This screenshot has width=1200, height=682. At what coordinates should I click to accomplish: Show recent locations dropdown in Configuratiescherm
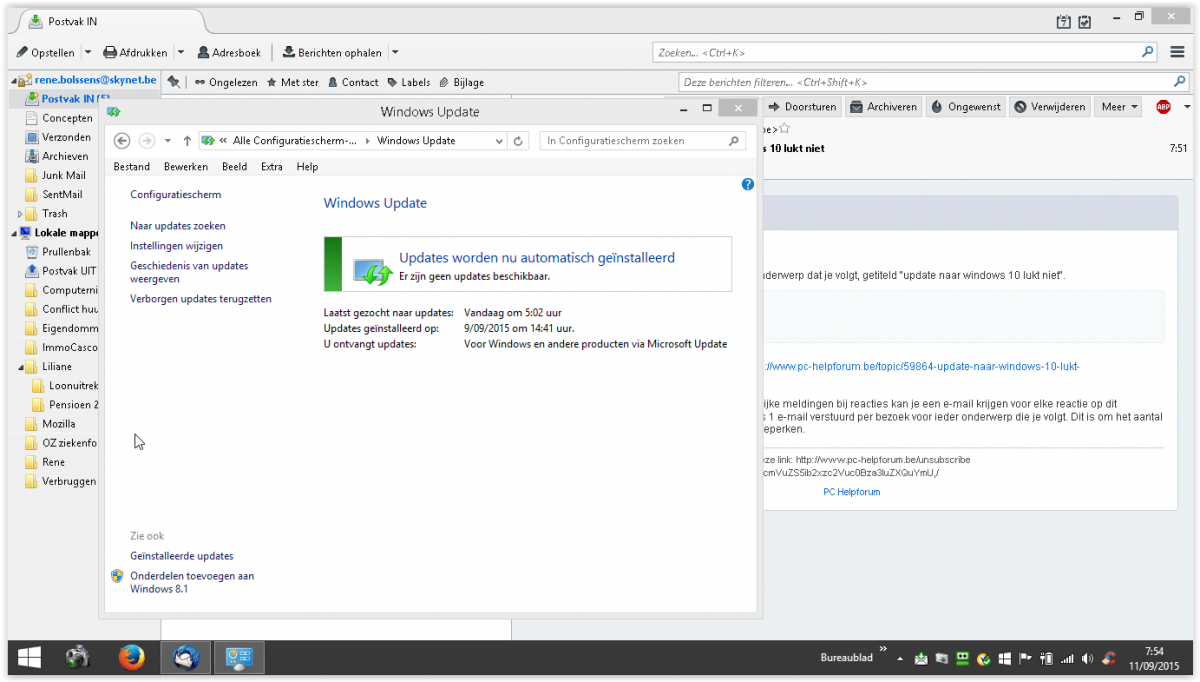(168, 141)
